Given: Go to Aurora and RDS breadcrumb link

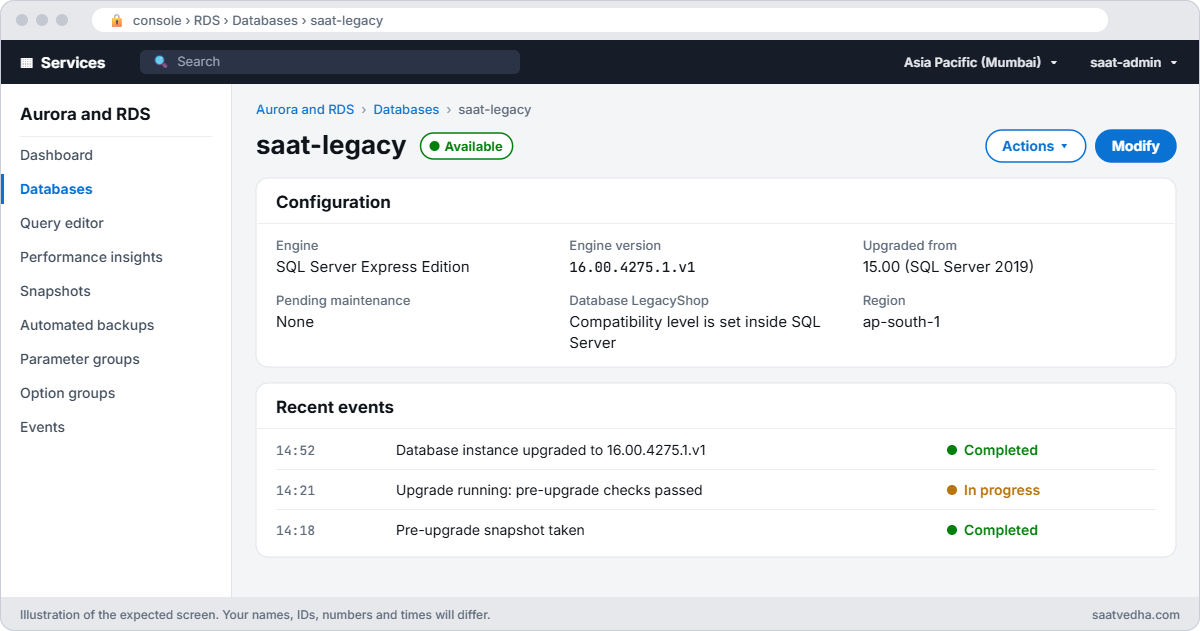Looking at the screenshot, I should [x=305, y=109].
